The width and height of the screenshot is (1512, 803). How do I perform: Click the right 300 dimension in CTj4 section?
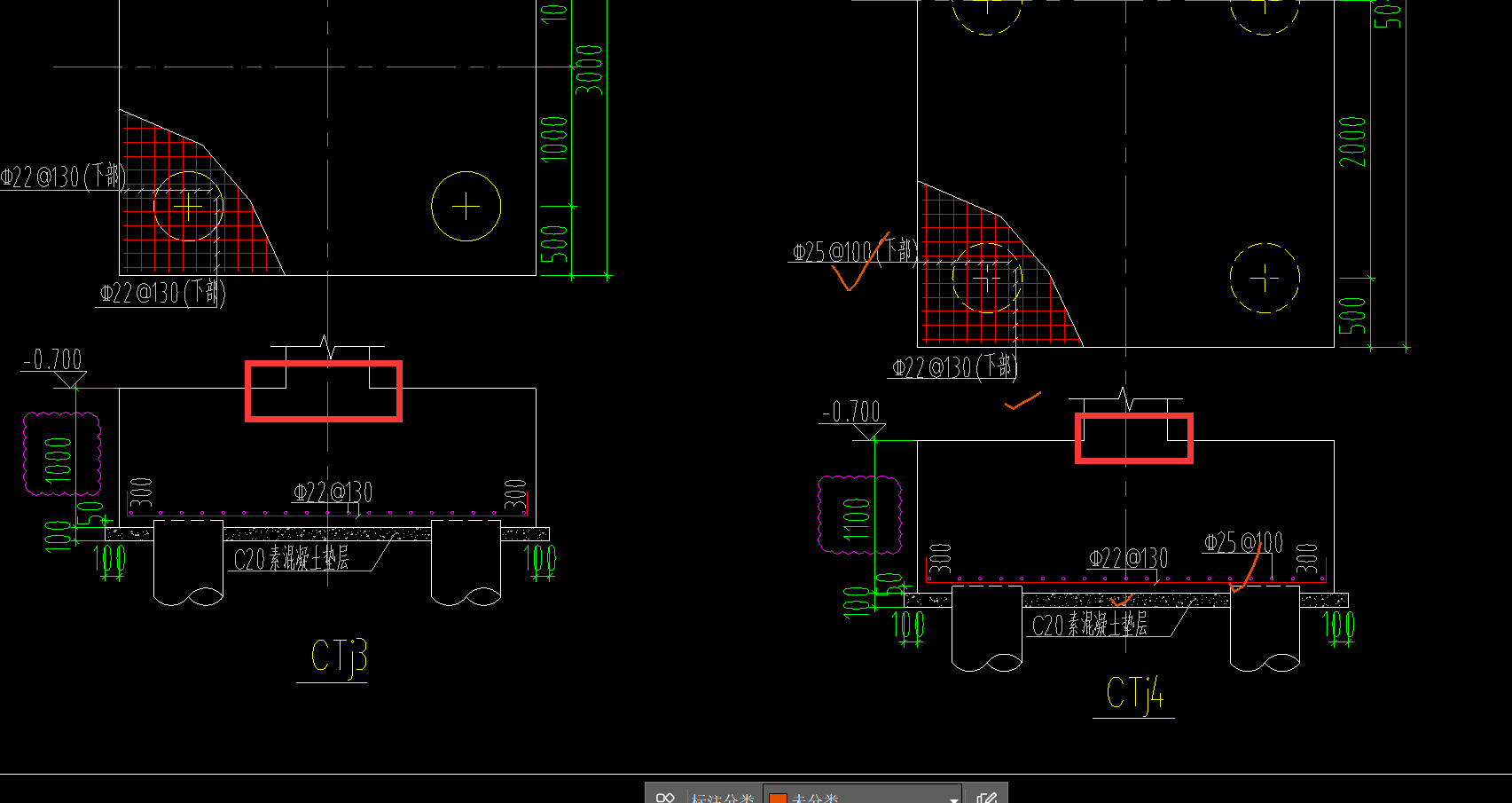click(1307, 558)
